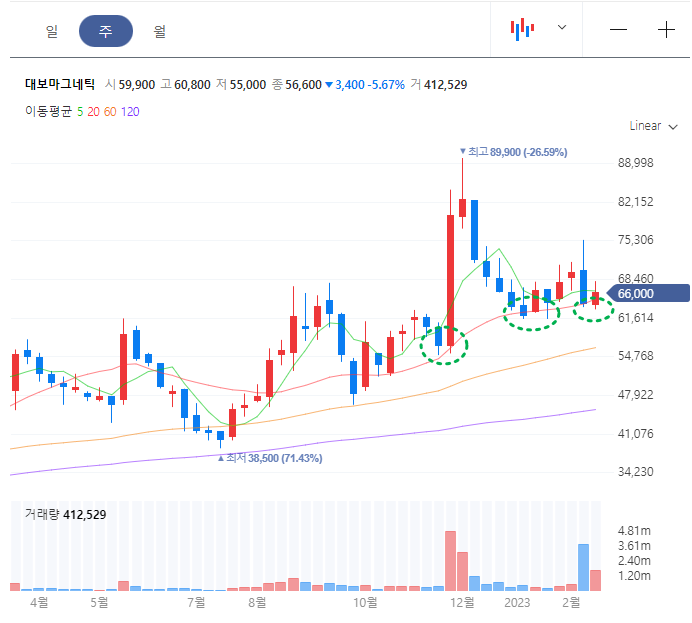Screen dimensions: 692x623
Task: Click the 2023 date axis label
Action: (x=517, y=603)
